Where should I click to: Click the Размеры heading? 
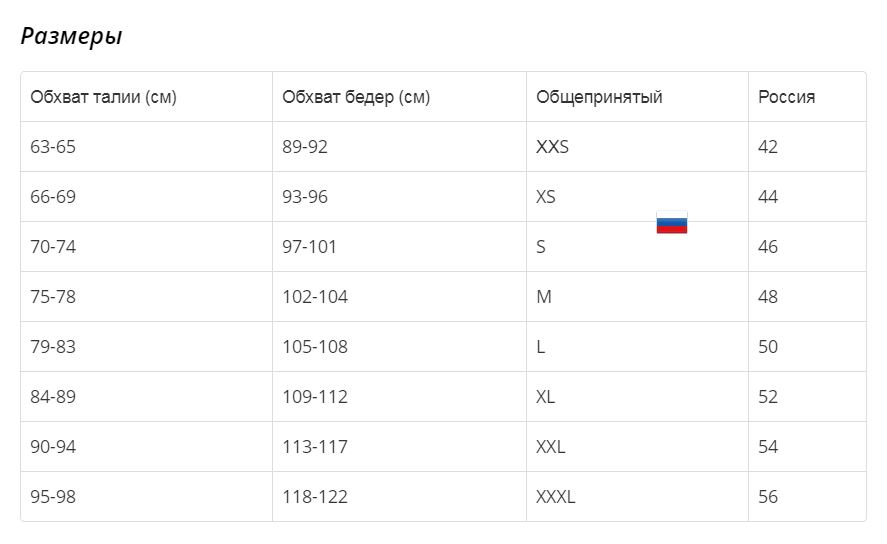tap(71, 36)
